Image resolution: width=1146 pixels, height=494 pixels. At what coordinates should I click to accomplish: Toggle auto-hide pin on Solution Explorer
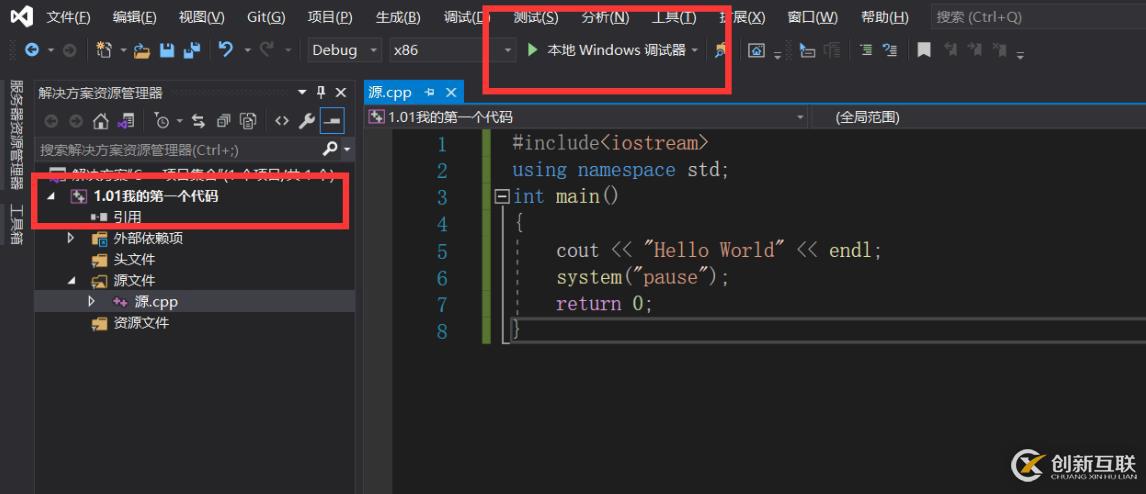pos(321,92)
